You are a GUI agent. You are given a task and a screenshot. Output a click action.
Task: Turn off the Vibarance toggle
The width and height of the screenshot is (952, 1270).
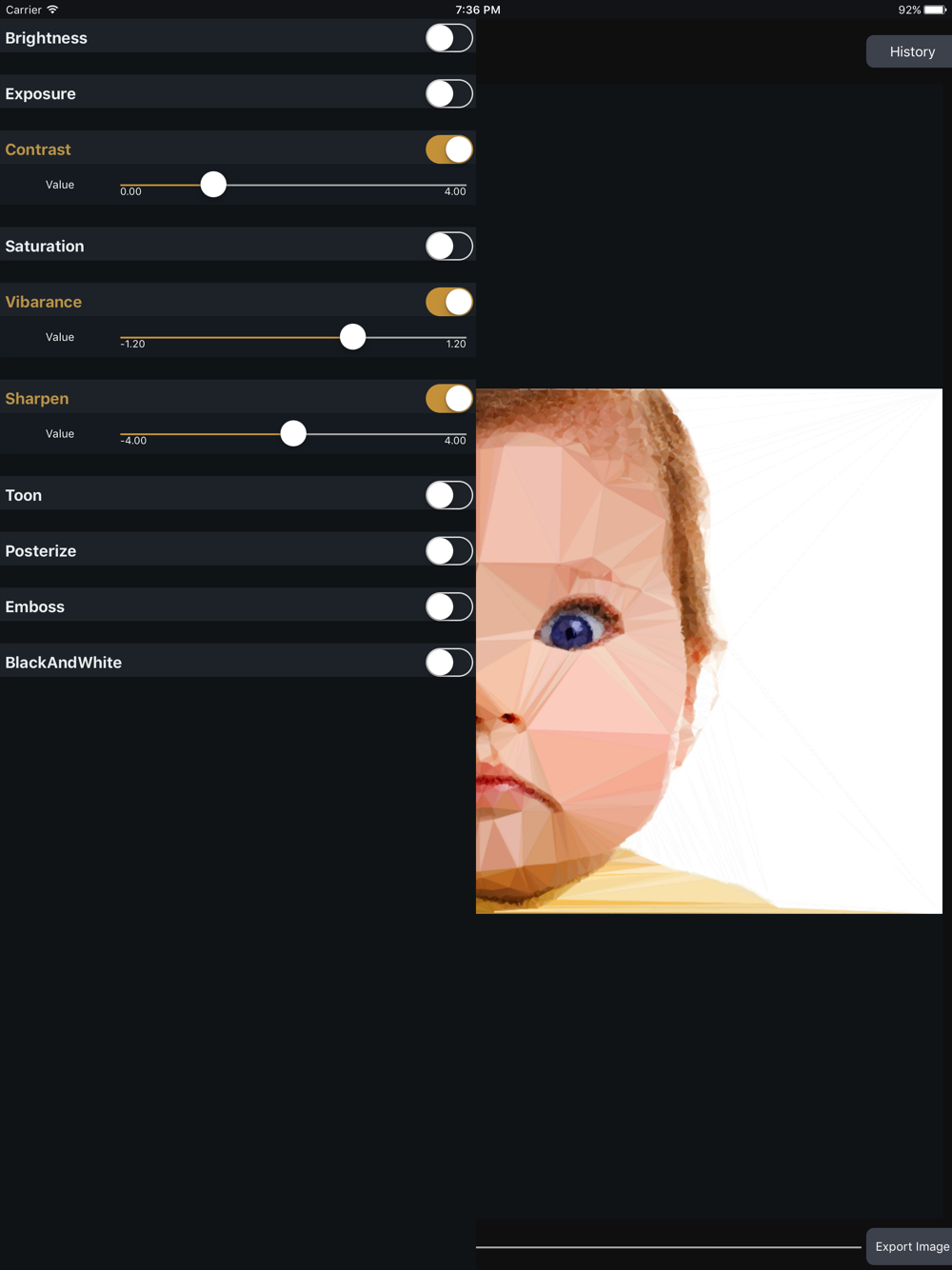tap(449, 302)
